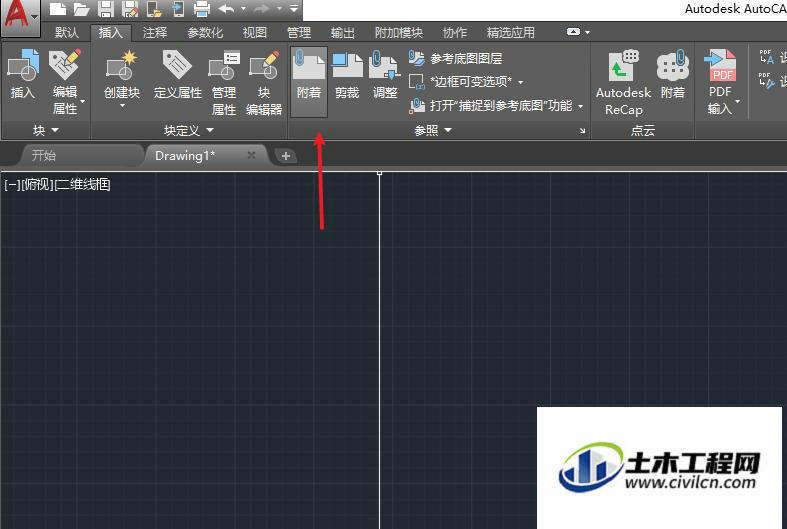This screenshot has height=529, width=787.
Task: Open the Customize Quick Access Toolbar dropdown
Action: [294, 9]
